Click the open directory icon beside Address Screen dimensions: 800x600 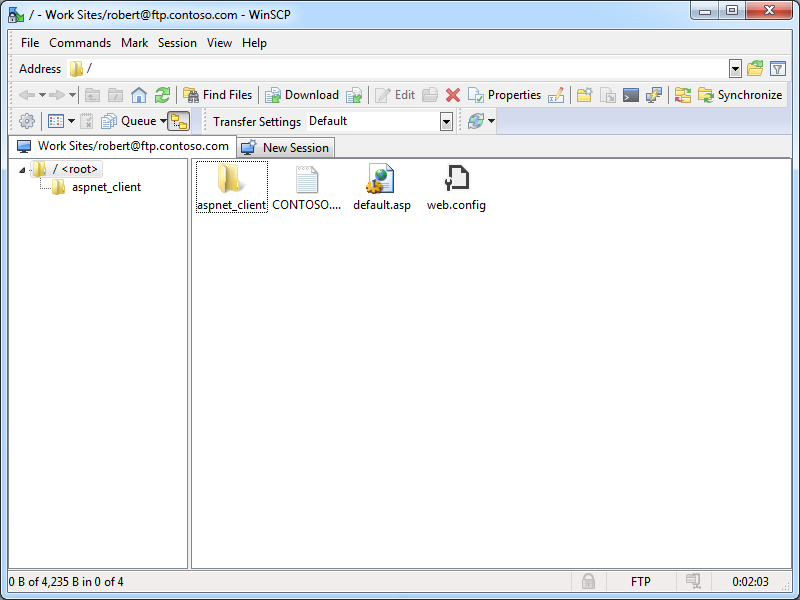click(756, 69)
